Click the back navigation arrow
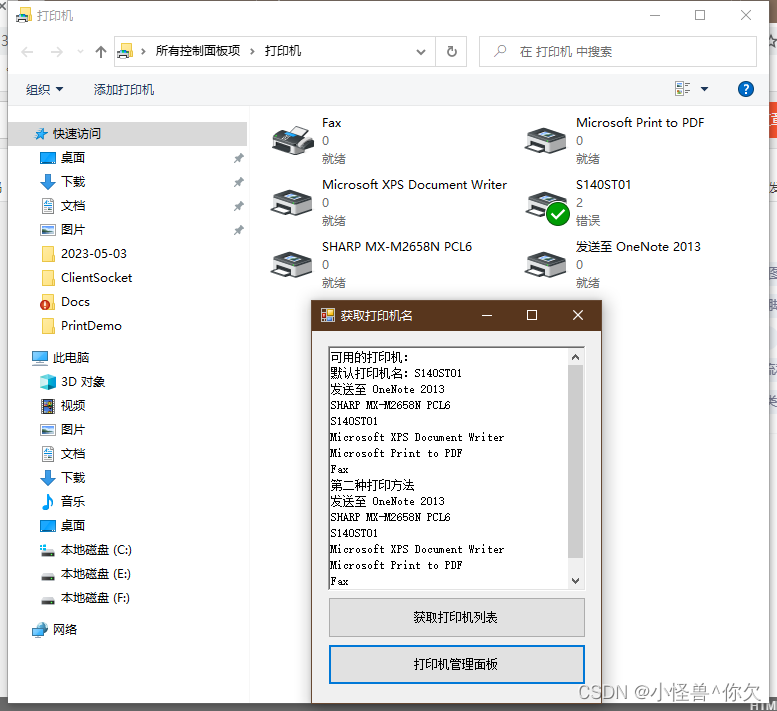Image resolution: width=777 pixels, height=711 pixels. tap(27, 52)
